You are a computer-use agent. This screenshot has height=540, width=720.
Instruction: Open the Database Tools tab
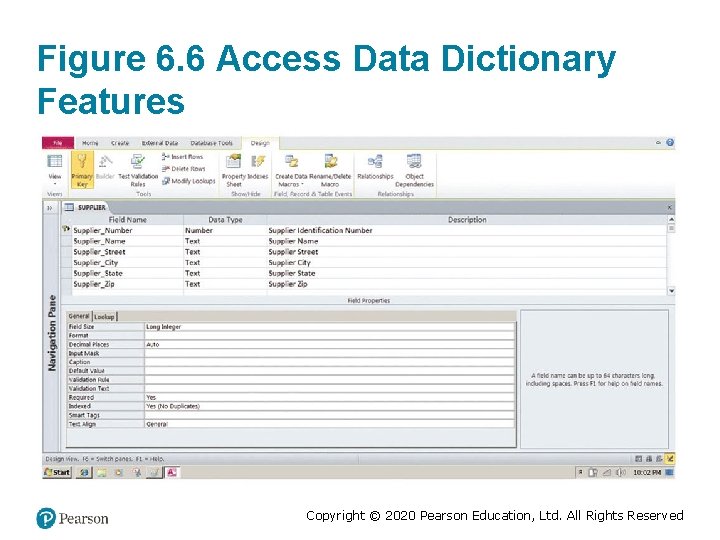point(212,143)
